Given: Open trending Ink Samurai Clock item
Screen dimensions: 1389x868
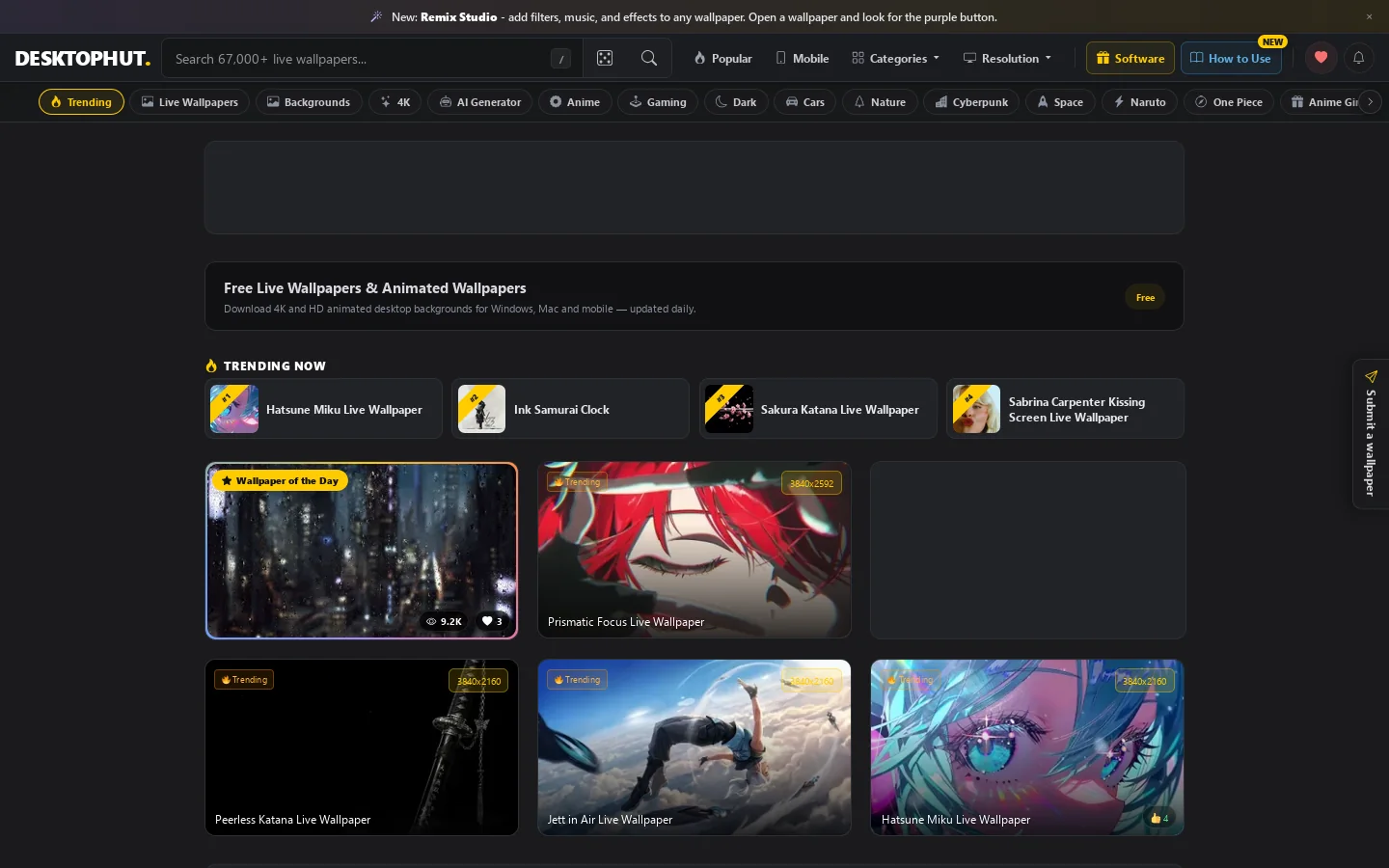Looking at the screenshot, I should coord(570,409).
